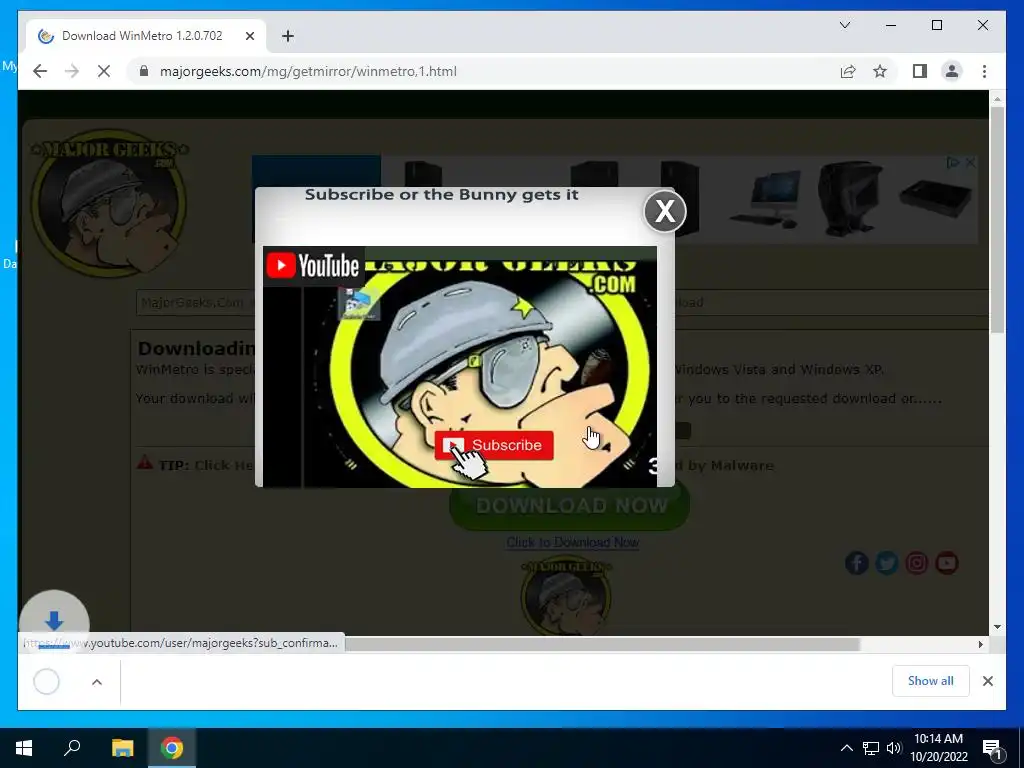
Task: Click Chrome icon in taskbar
Action: point(172,748)
